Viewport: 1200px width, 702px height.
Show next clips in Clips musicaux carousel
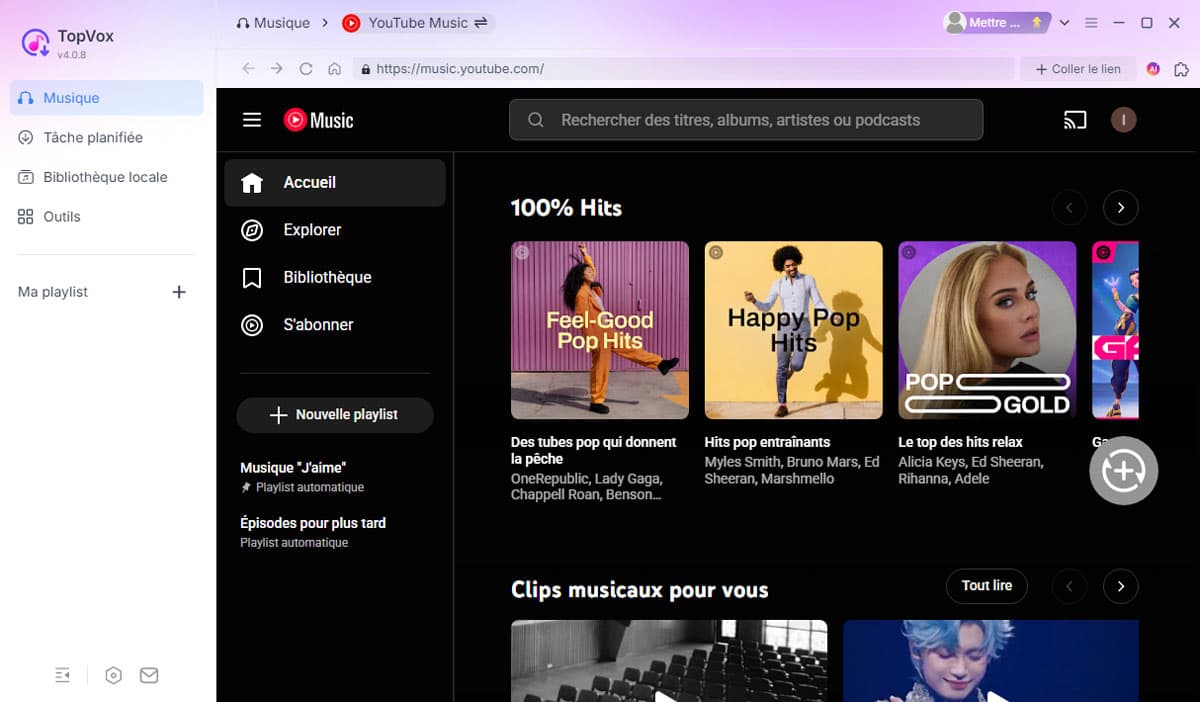(1120, 587)
